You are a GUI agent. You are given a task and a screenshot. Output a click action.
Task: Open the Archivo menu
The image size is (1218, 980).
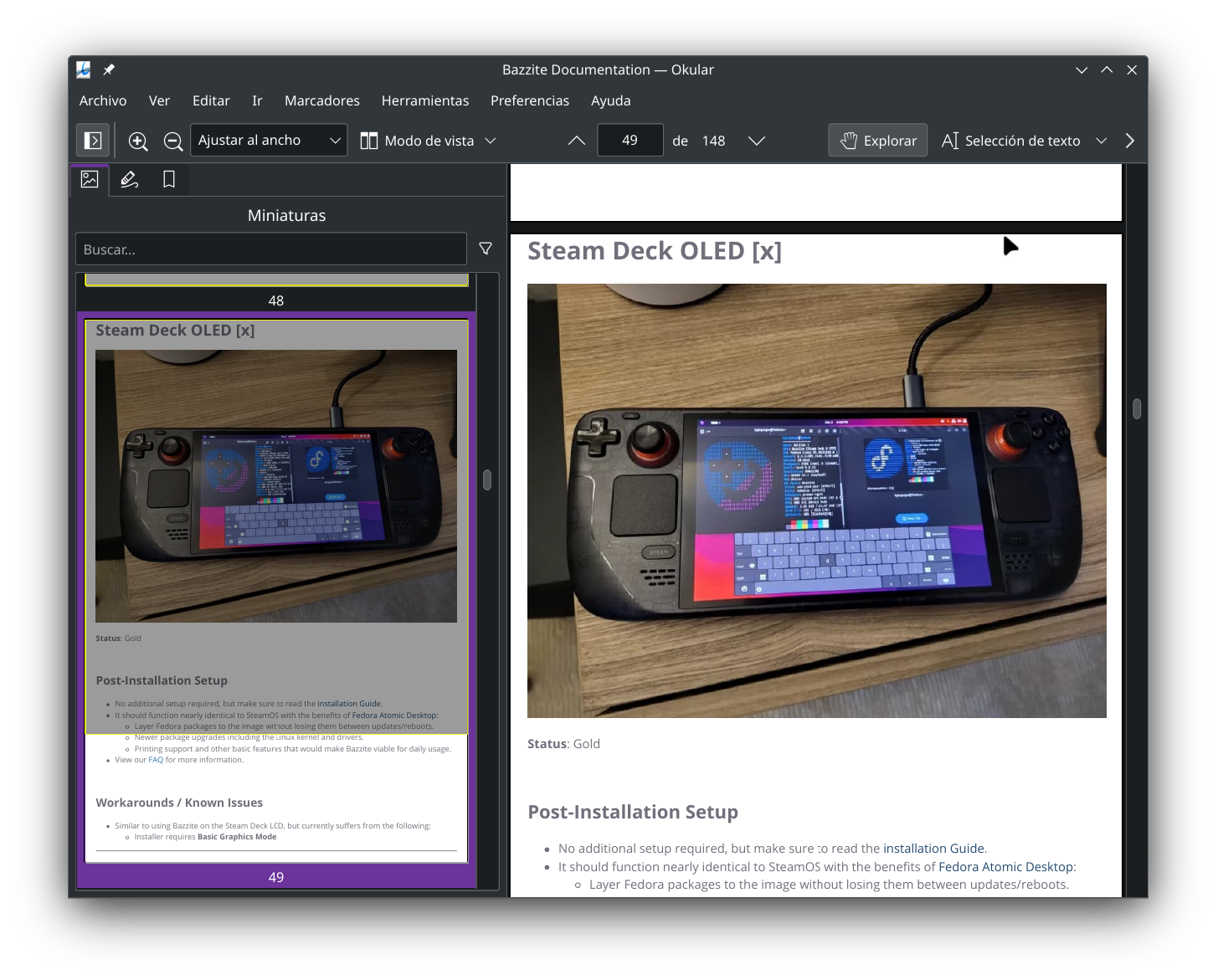[x=103, y=100]
